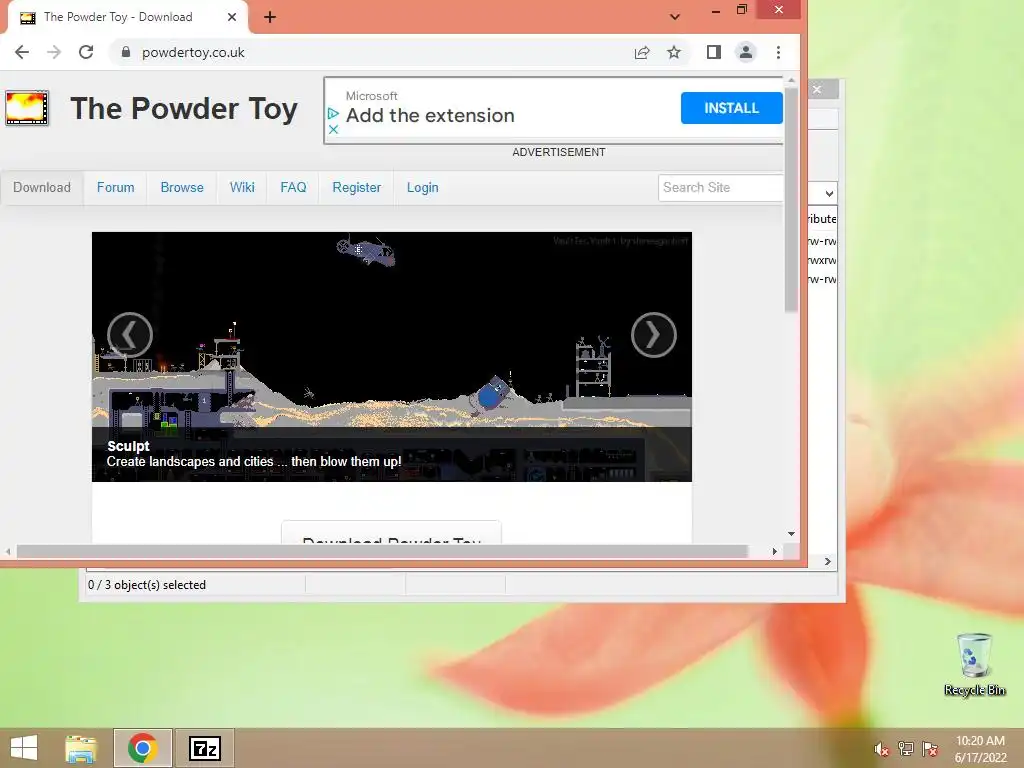Click the Search Site field

click(x=720, y=187)
